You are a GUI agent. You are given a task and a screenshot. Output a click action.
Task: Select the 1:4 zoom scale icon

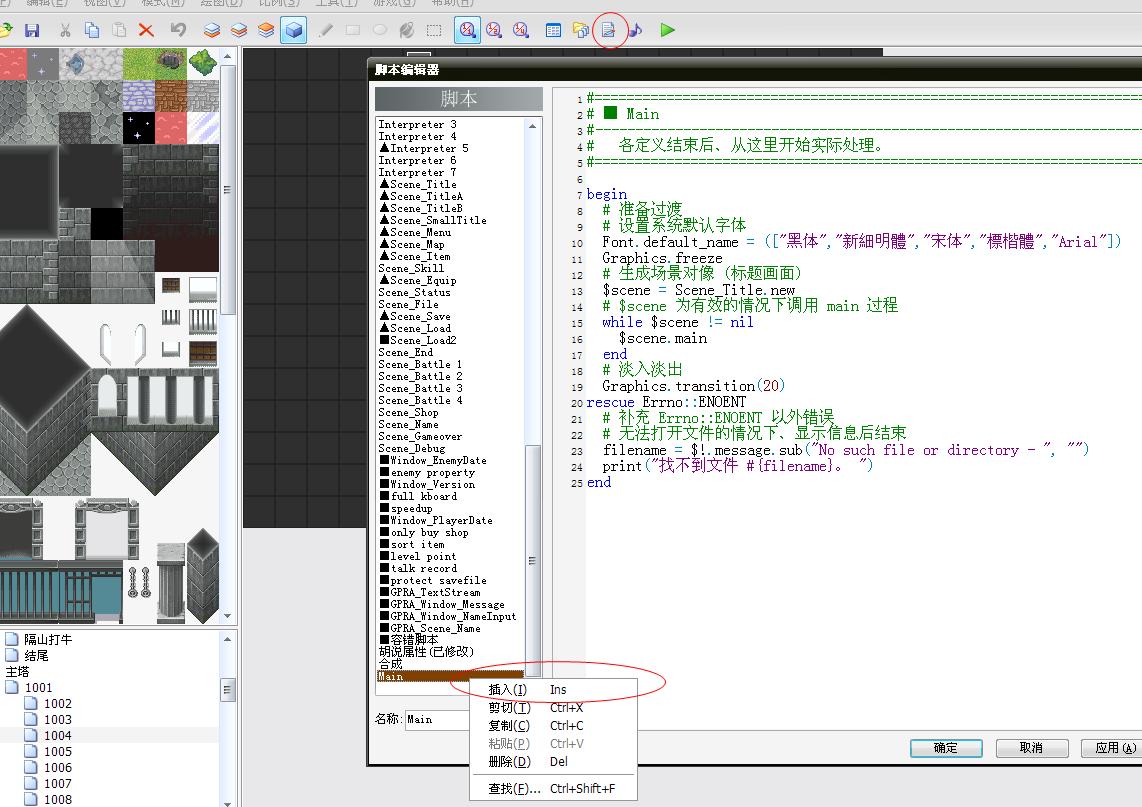(521, 31)
